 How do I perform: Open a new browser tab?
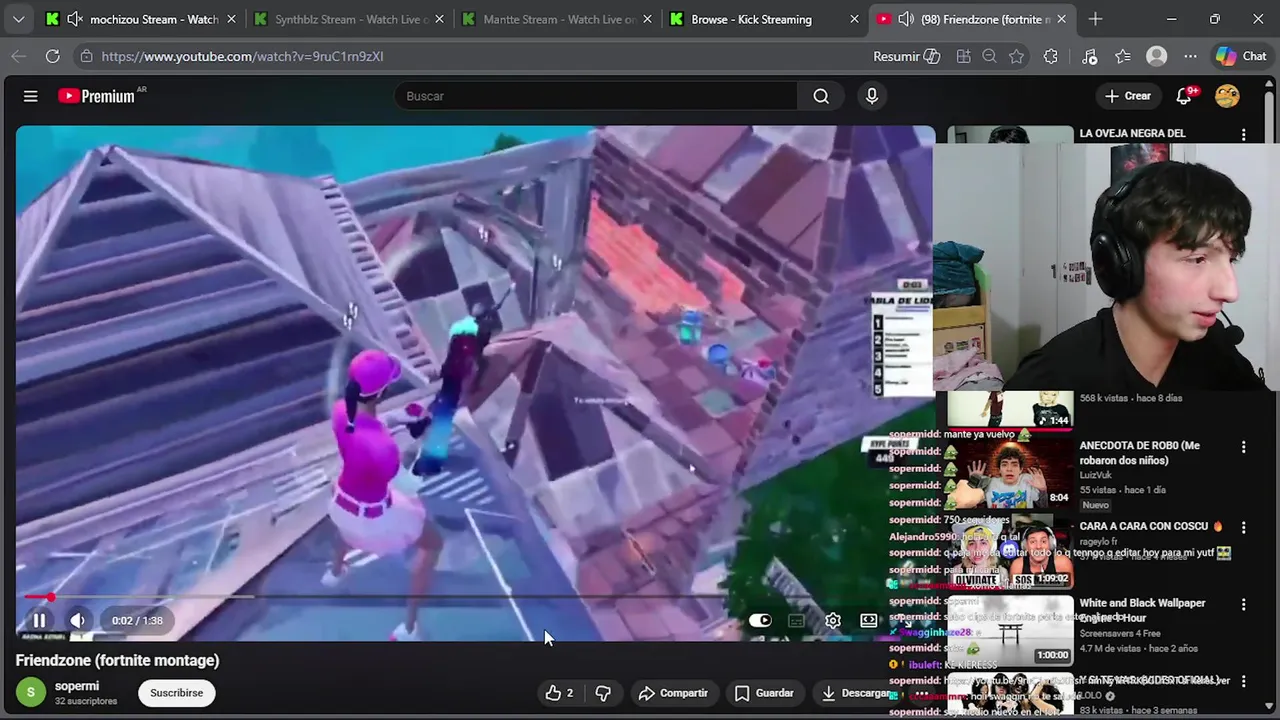click(1095, 19)
